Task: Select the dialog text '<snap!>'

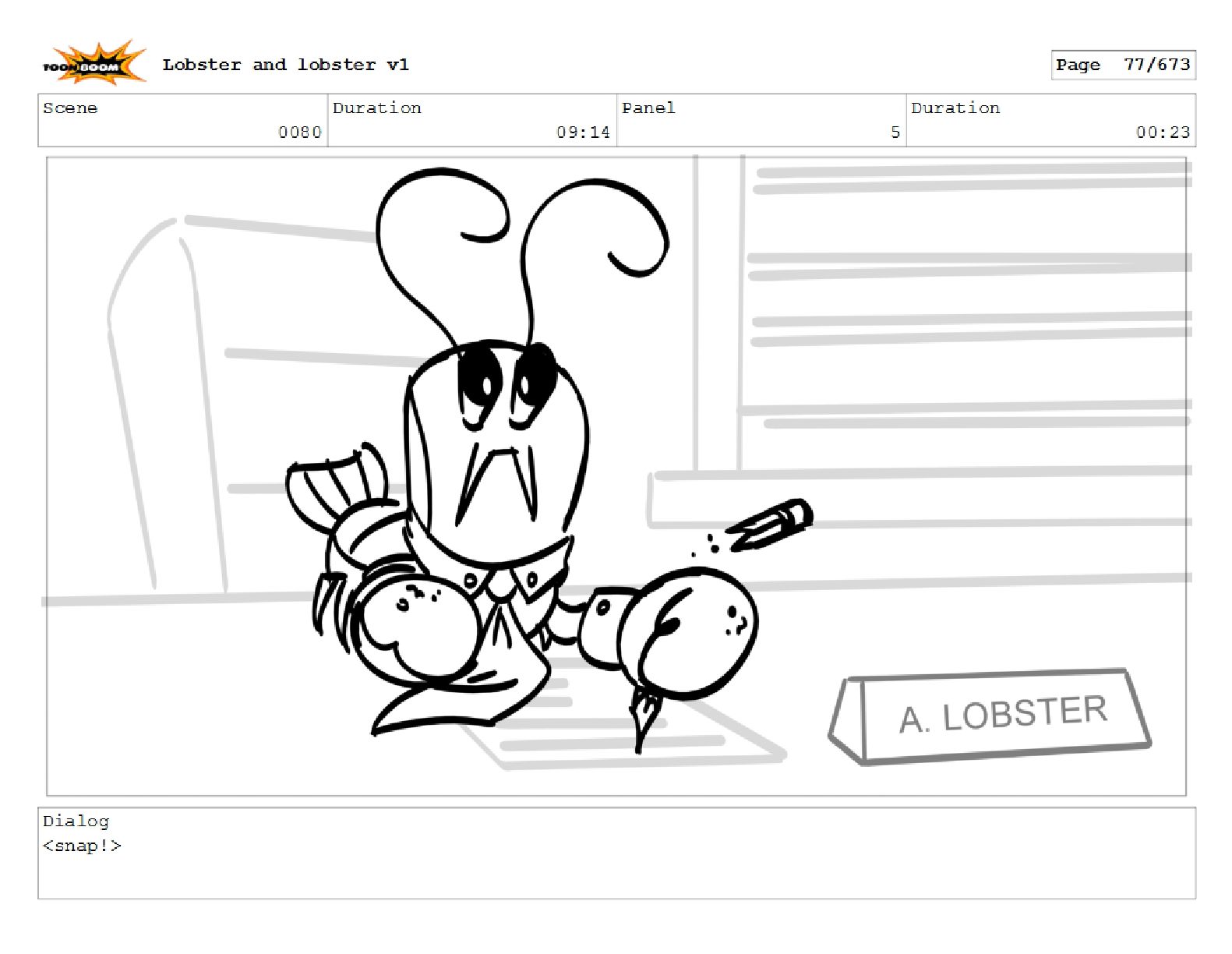Action: coord(82,846)
